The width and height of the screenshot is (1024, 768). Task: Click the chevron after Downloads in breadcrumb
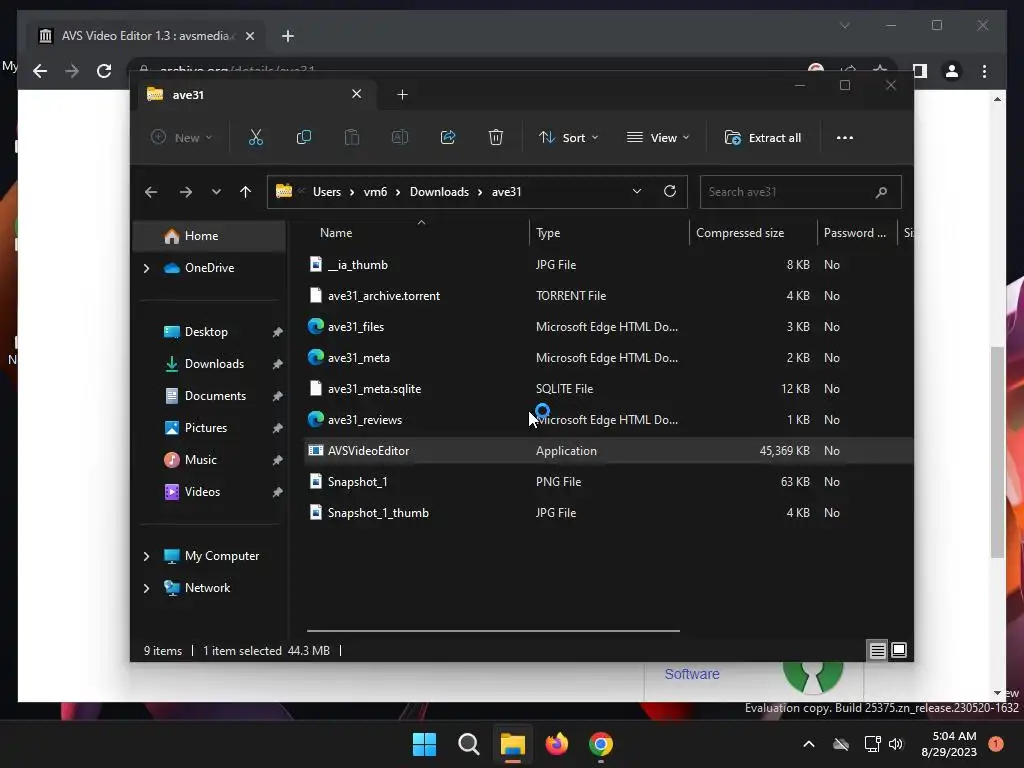(480, 192)
